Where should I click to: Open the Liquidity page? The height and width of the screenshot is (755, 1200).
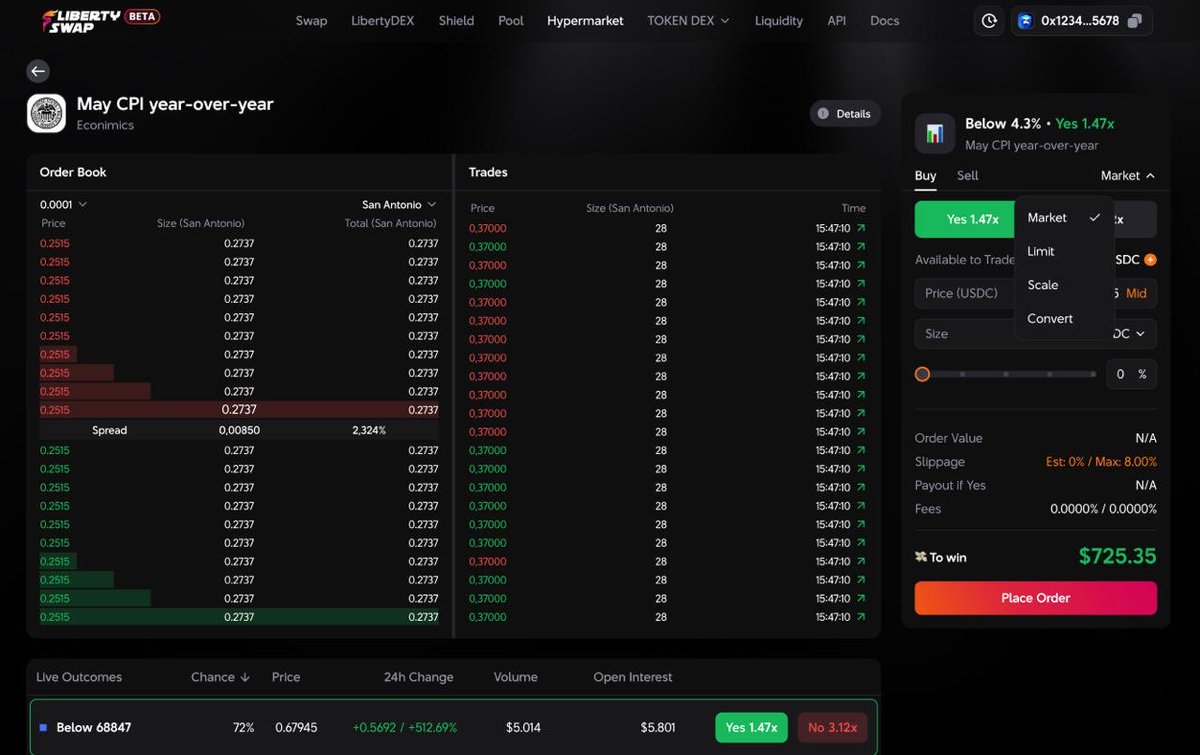779,20
